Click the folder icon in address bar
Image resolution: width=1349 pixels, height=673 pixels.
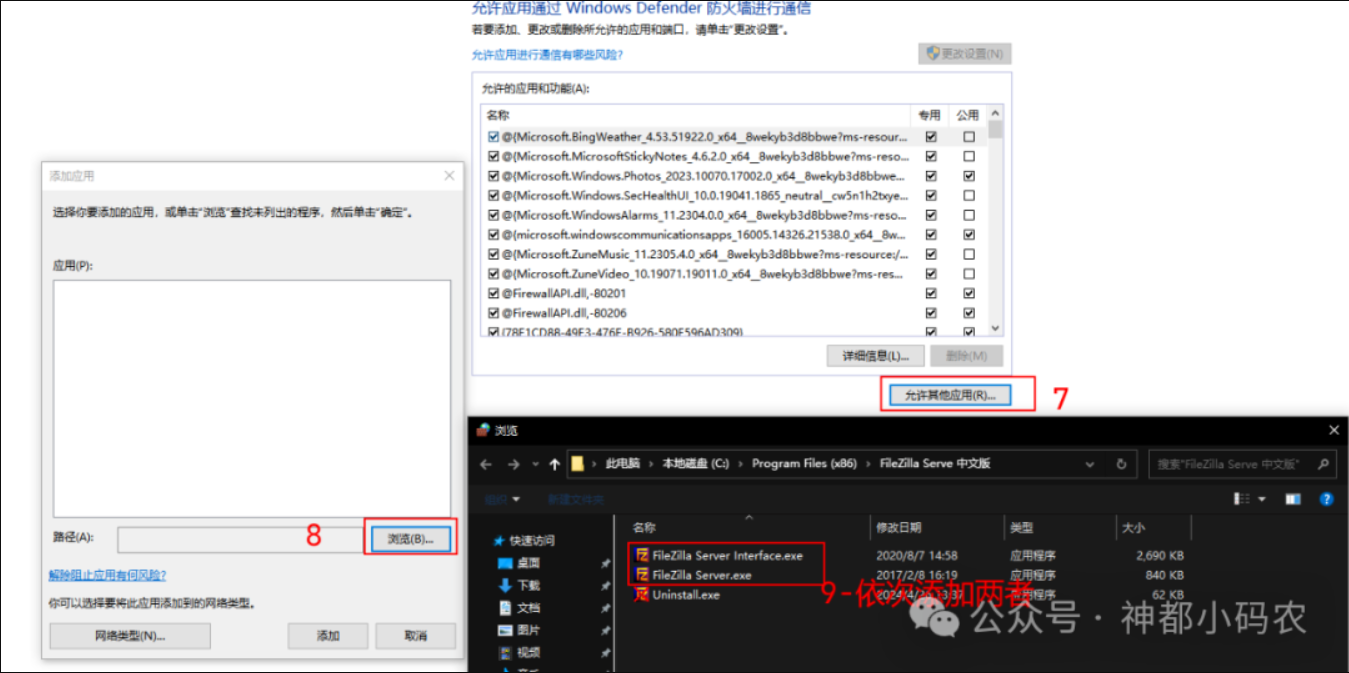[578, 464]
